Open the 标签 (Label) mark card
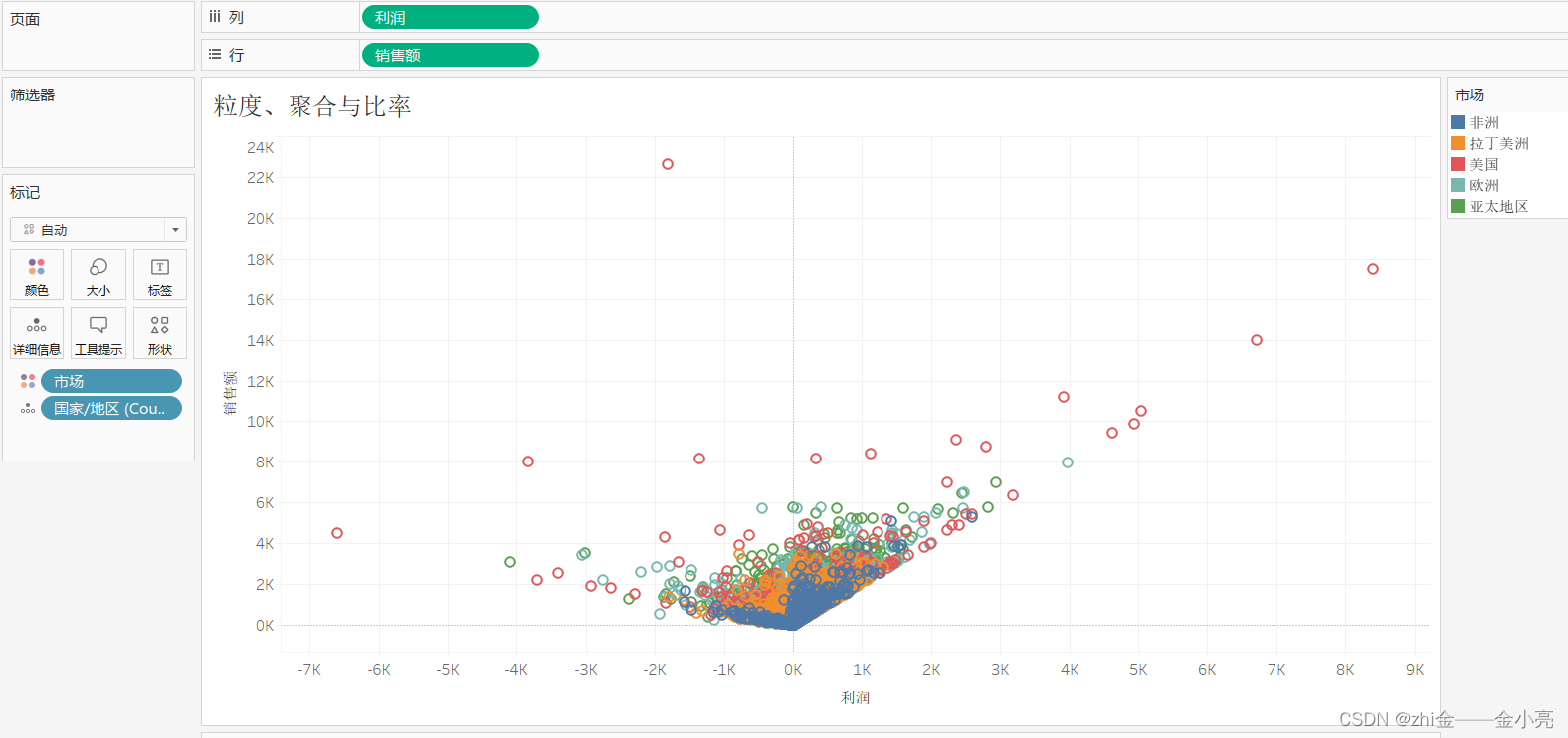1568x738 pixels. (x=160, y=275)
